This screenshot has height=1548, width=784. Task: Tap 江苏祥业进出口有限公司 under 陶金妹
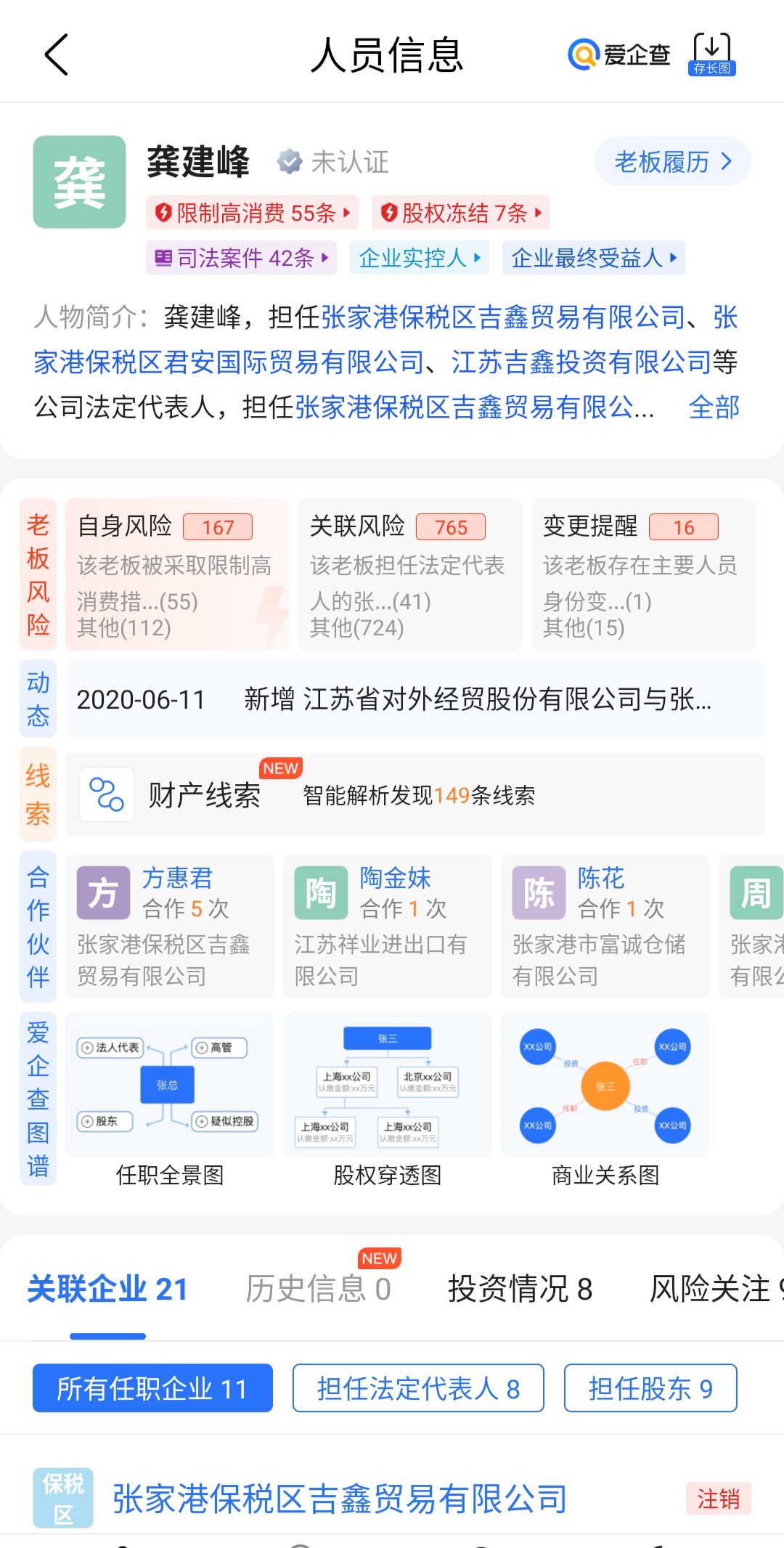pyautogui.click(x=380, y=960)
